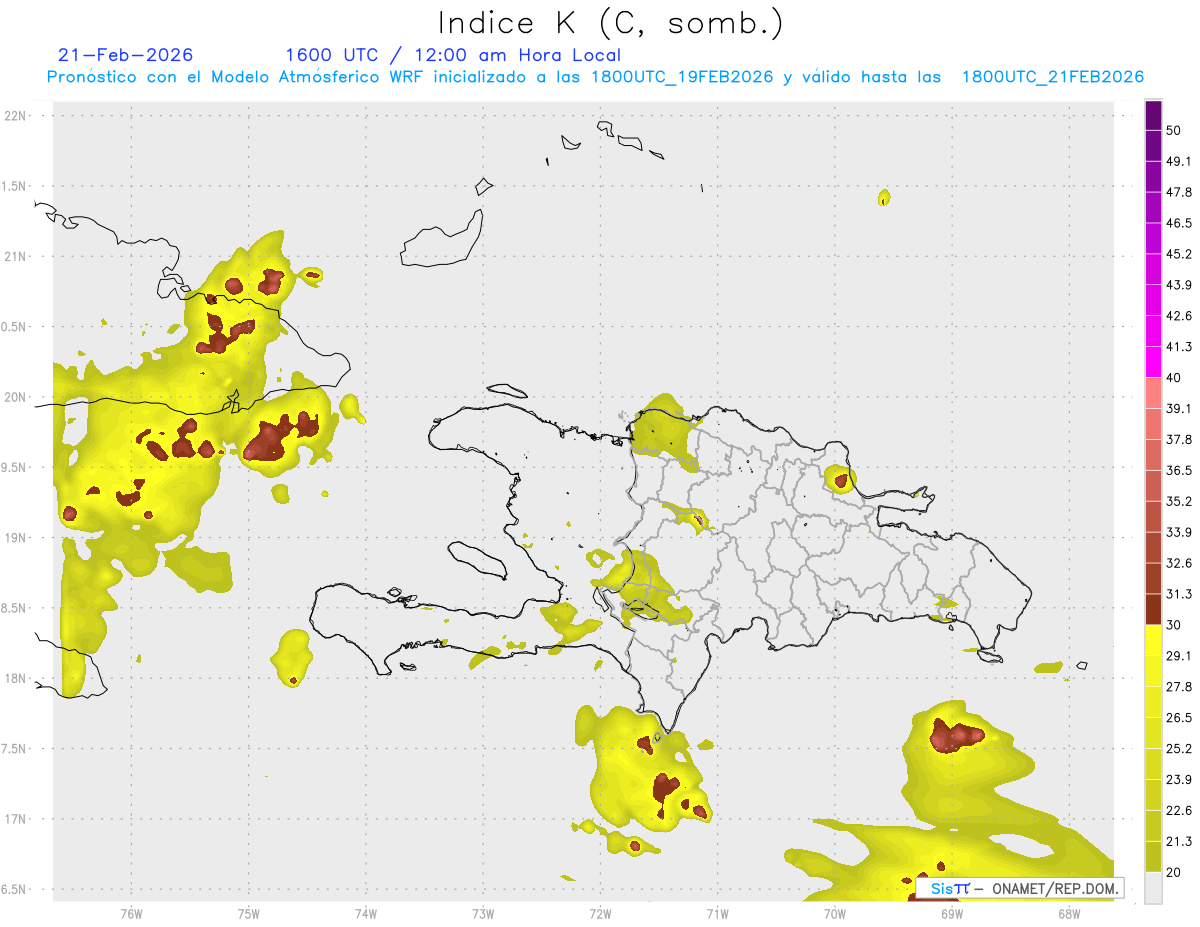Click longitude label "74W"
This screenshot has width=1200, height=927.
[366, 913]
